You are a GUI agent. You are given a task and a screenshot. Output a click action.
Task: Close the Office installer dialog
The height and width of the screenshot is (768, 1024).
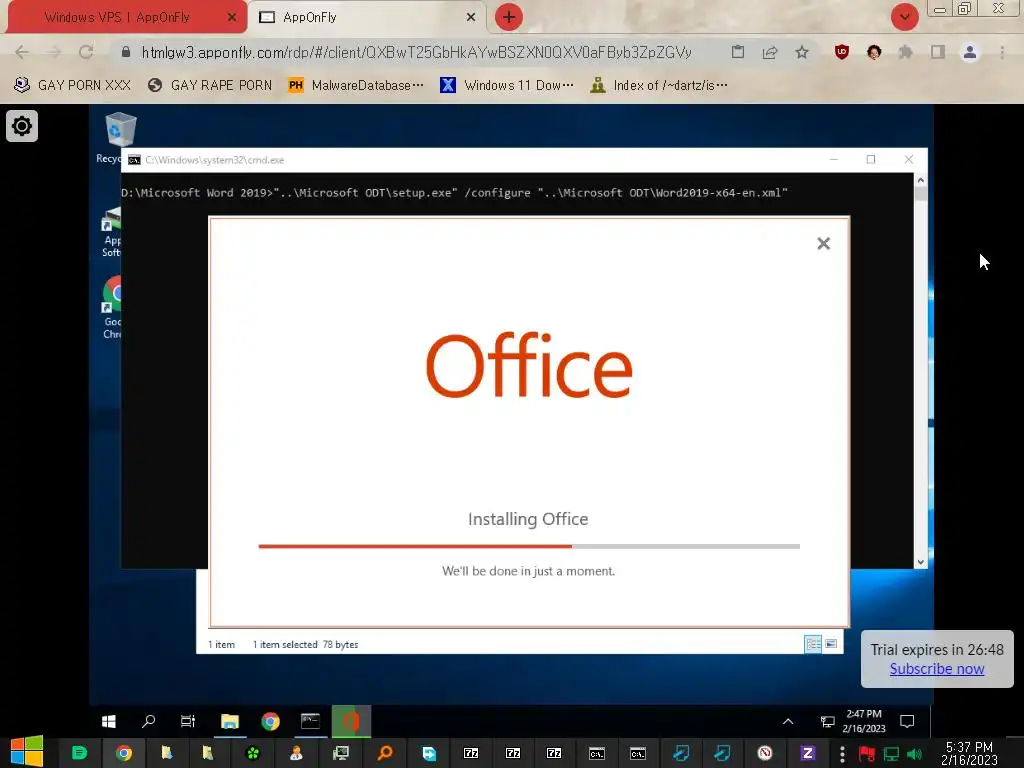click(x=824, y=244)
